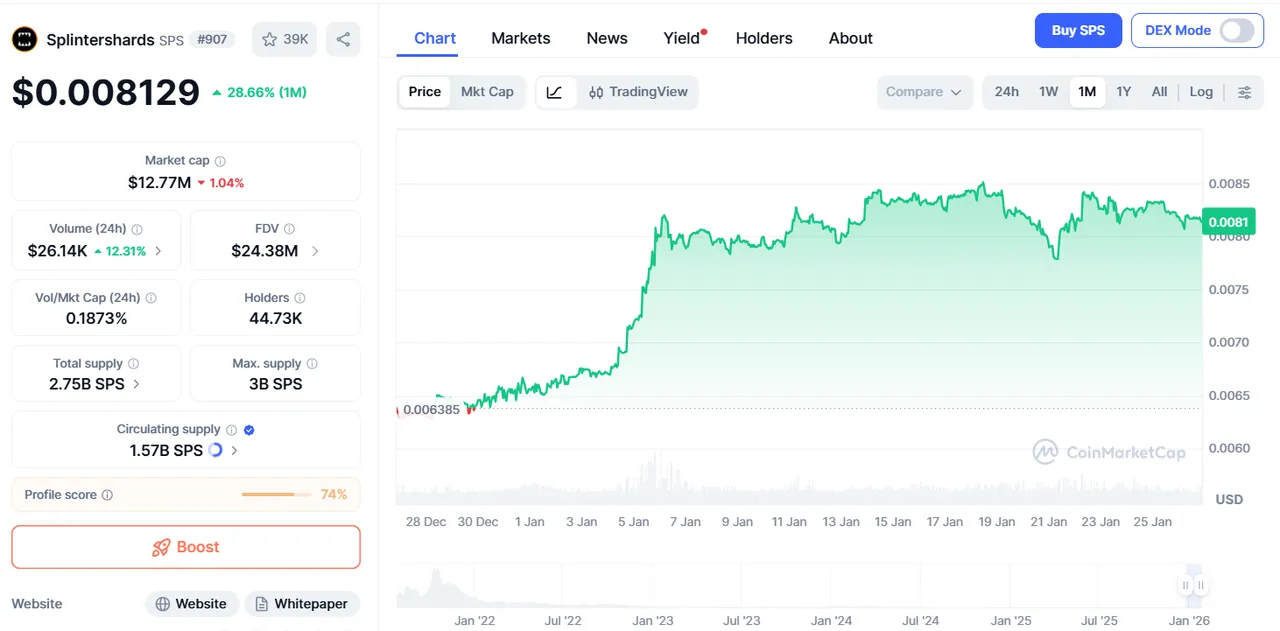Click Profile score info icon
Viewport: 1280px width, 631px height.
click(107, 495)
